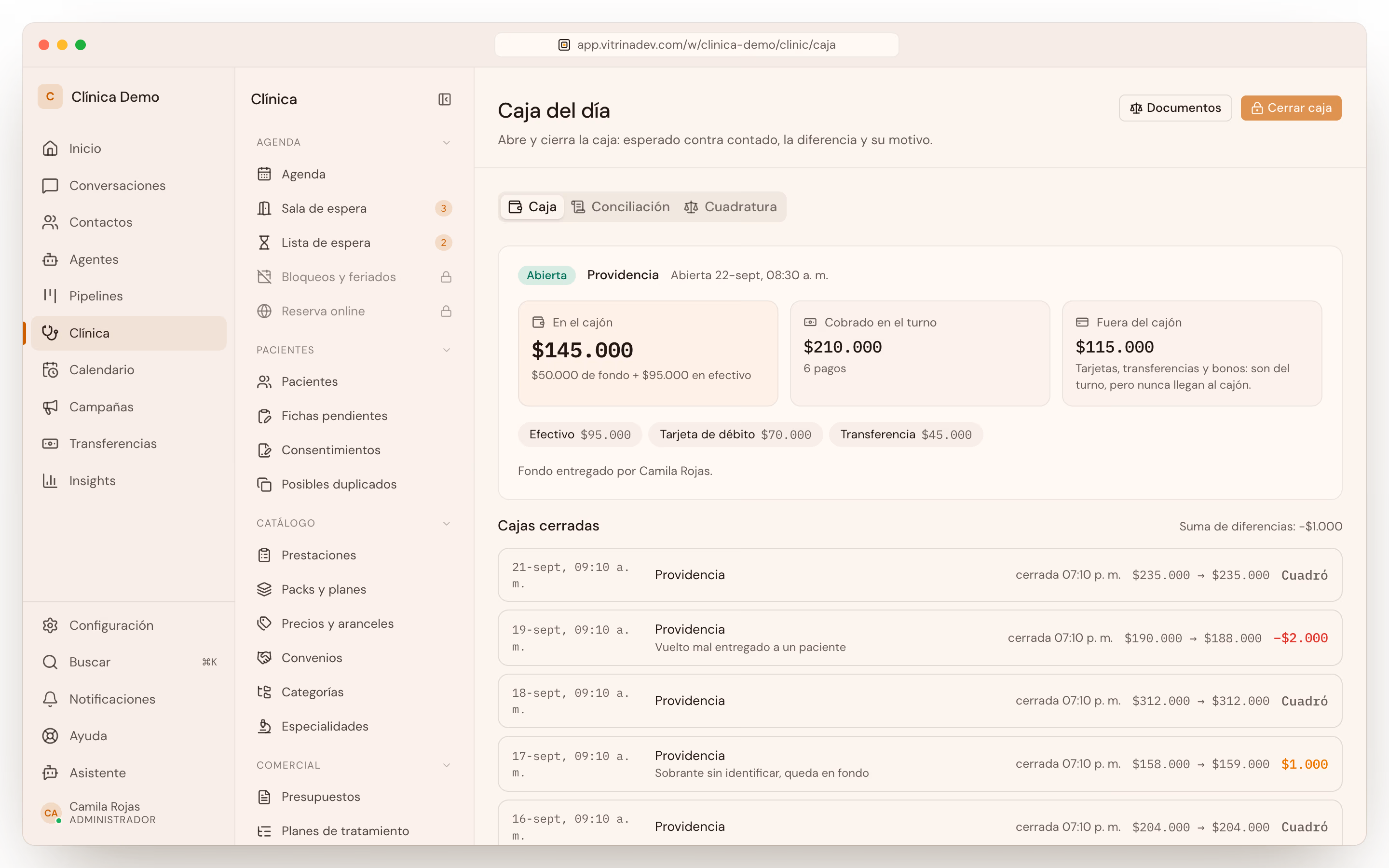Open the Transferencias banknote icon
The width and height of the screenshot is (1389, 868).
(x=50, y=444)
